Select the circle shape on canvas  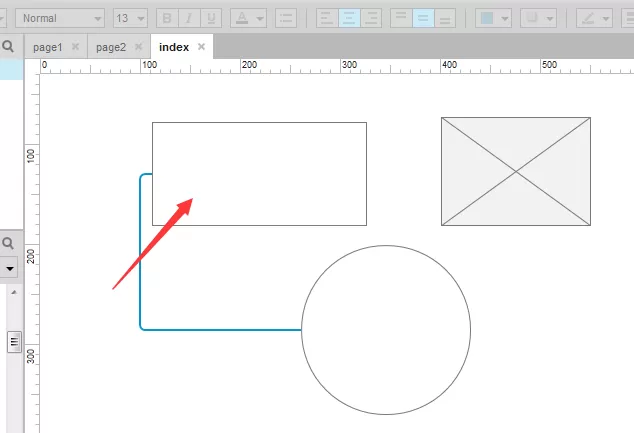tap(386, 330)
